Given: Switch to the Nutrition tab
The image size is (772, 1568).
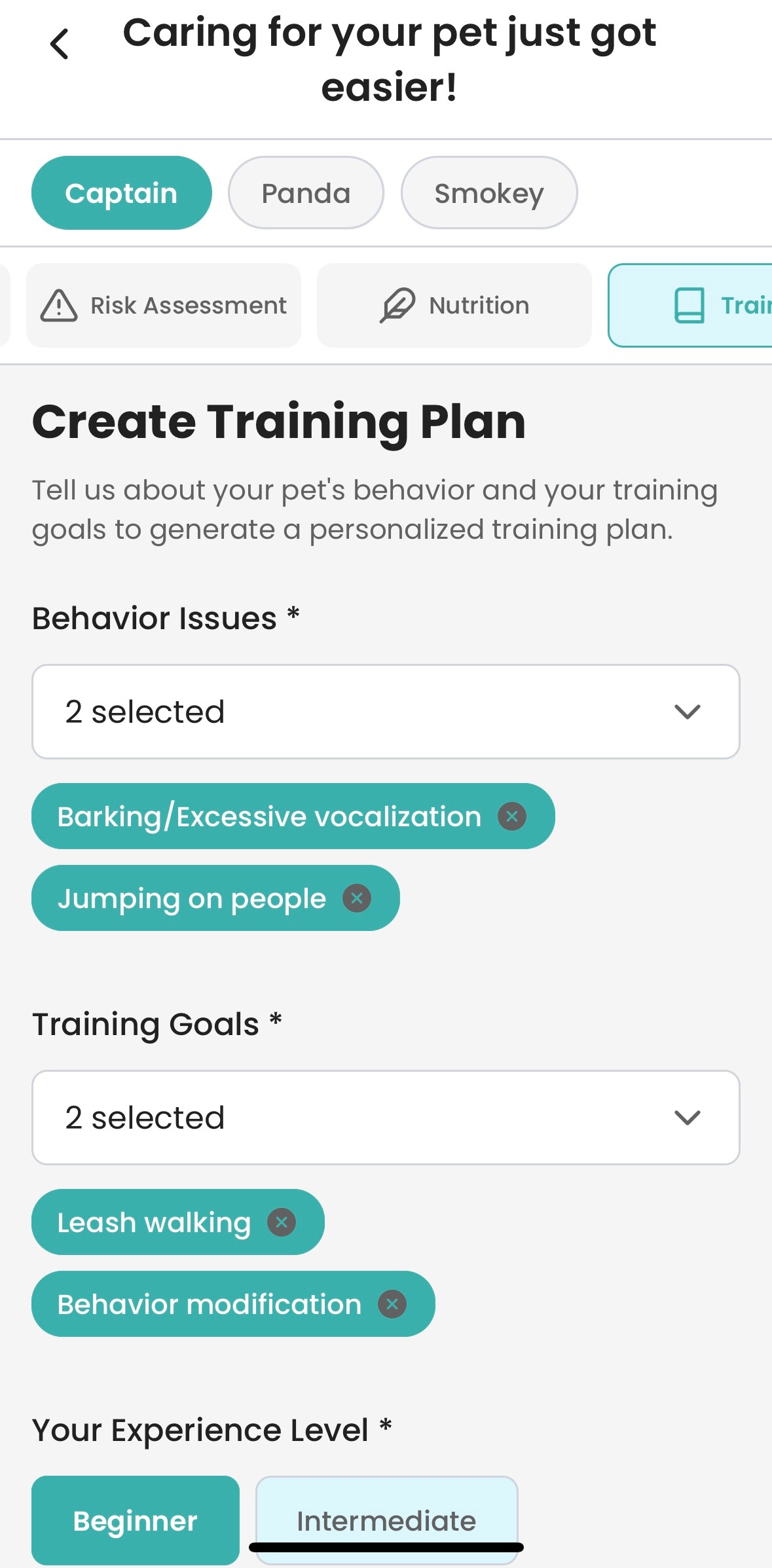Looking at the screenshot, I should tap(454, 304).
